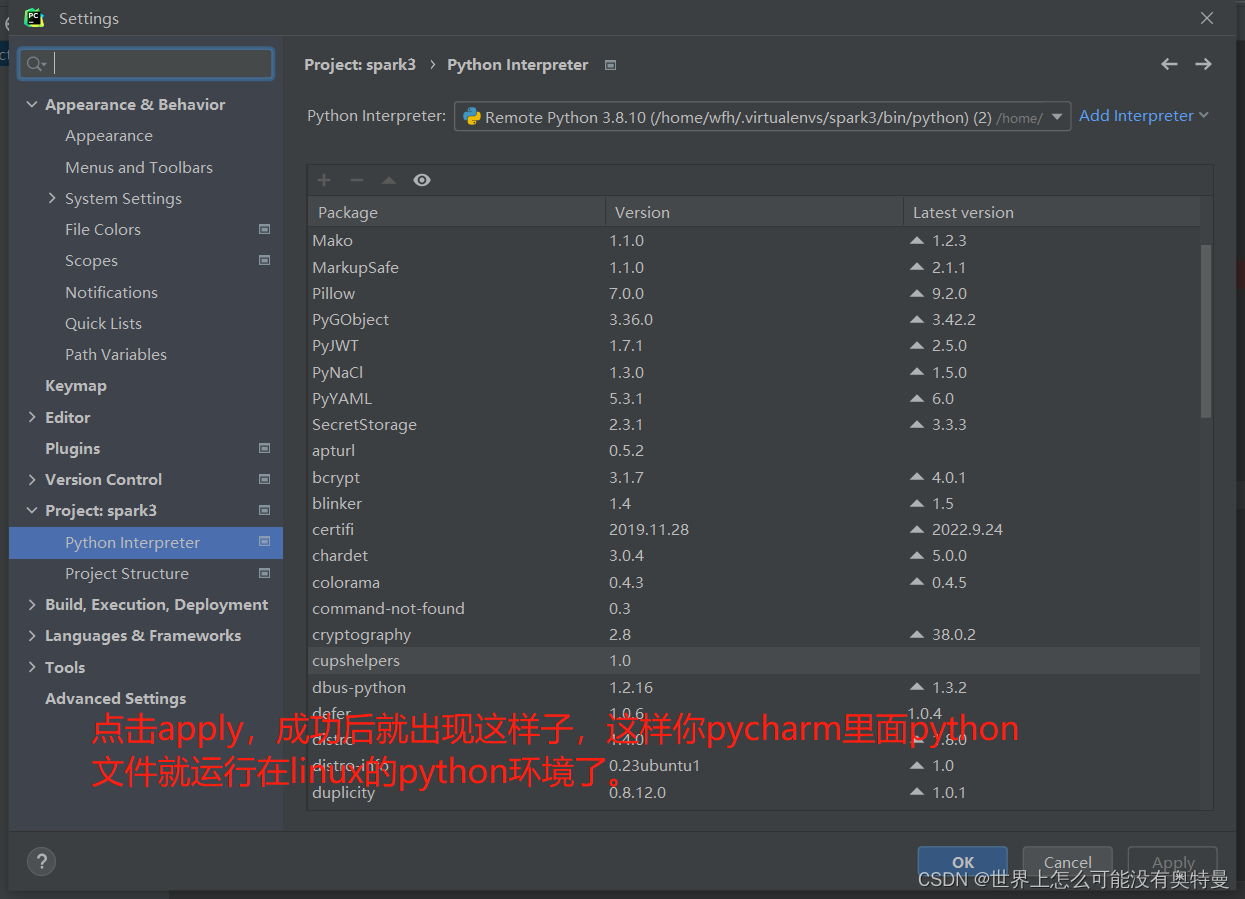
Task: Sort by Version column header
Action: pos(754,212)
